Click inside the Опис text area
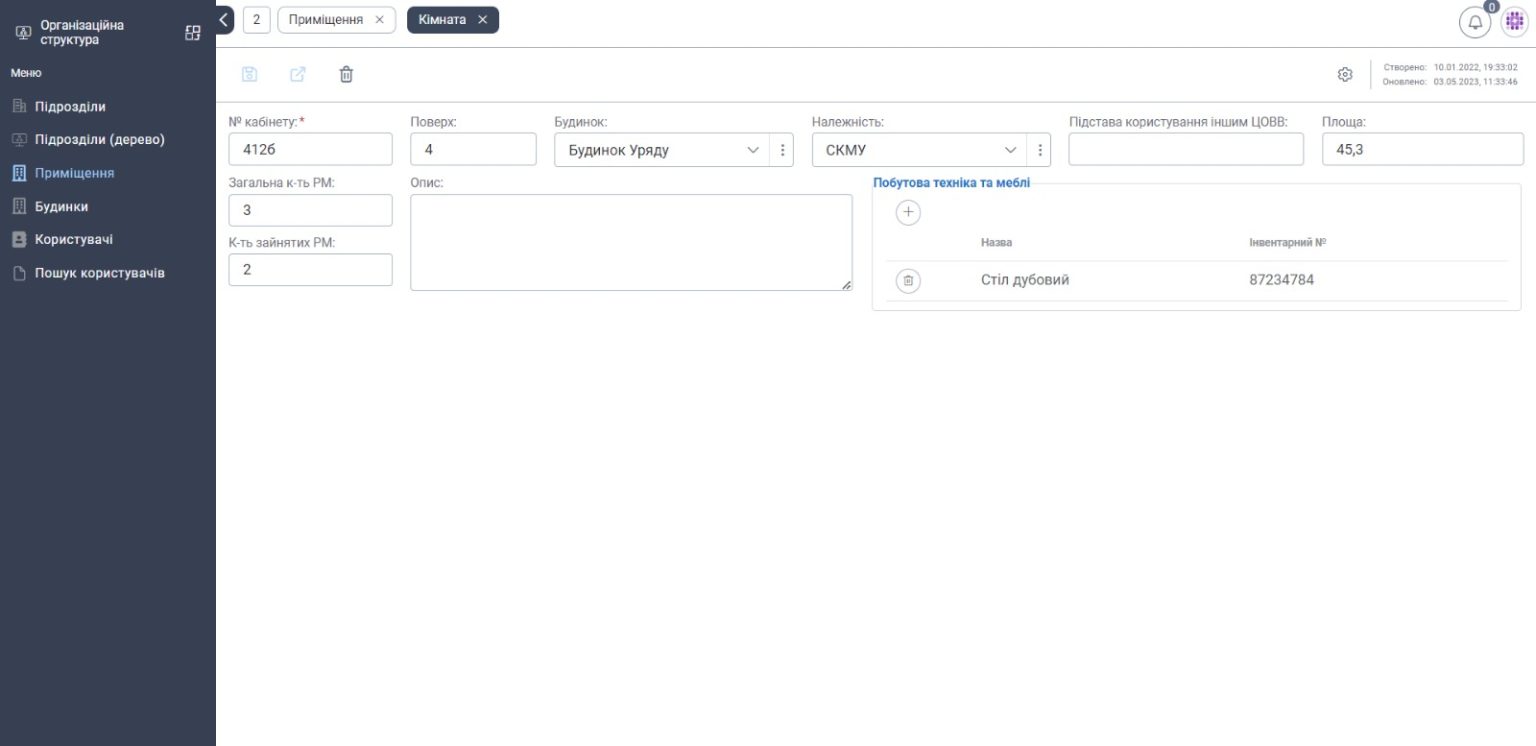 click(630, 240)
